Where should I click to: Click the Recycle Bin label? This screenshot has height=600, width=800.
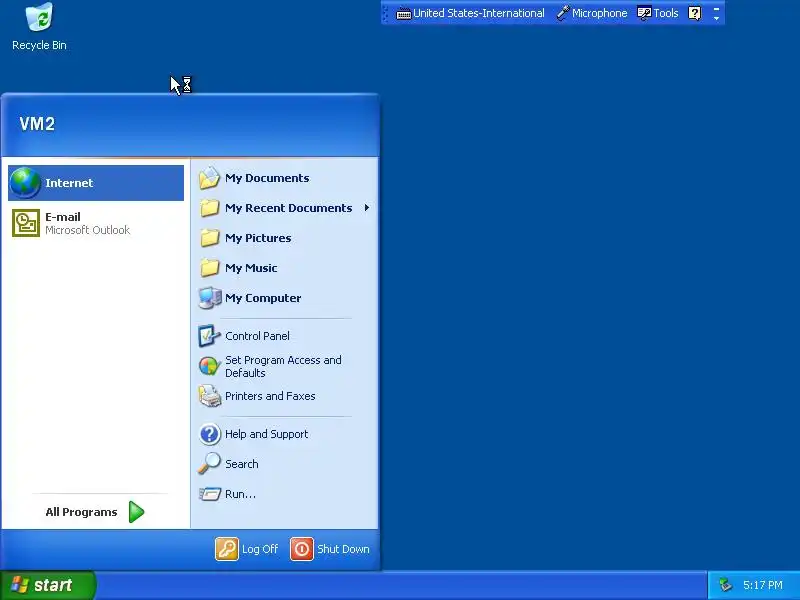39,45
